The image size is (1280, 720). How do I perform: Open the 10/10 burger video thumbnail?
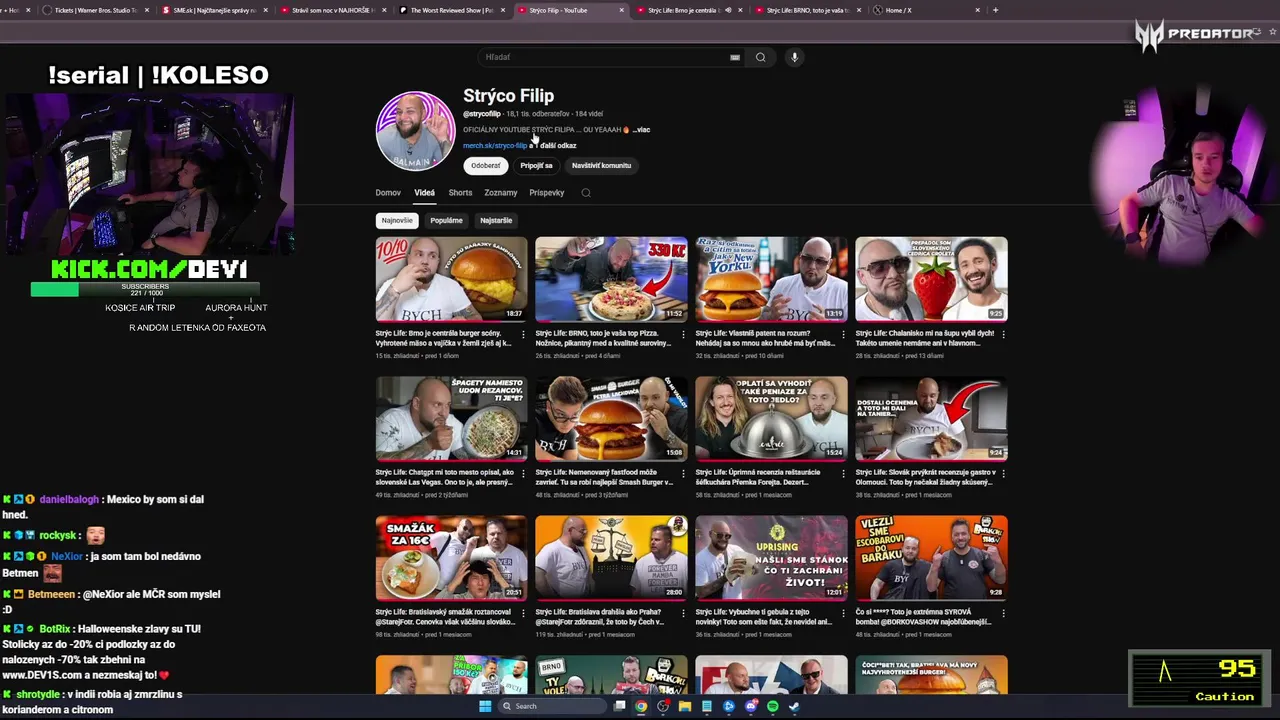(x=451, y=279)
